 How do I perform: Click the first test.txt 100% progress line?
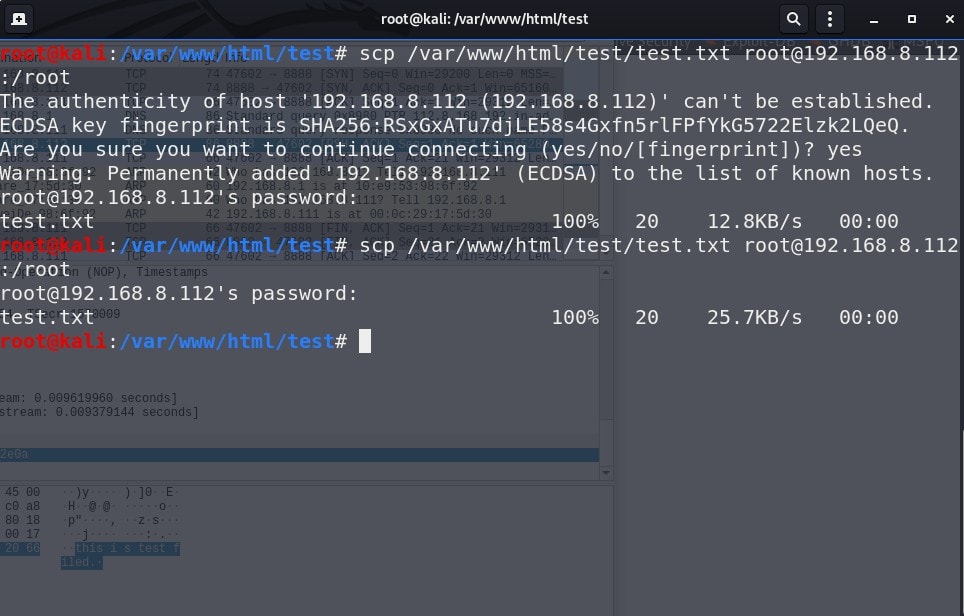point(449,221)
